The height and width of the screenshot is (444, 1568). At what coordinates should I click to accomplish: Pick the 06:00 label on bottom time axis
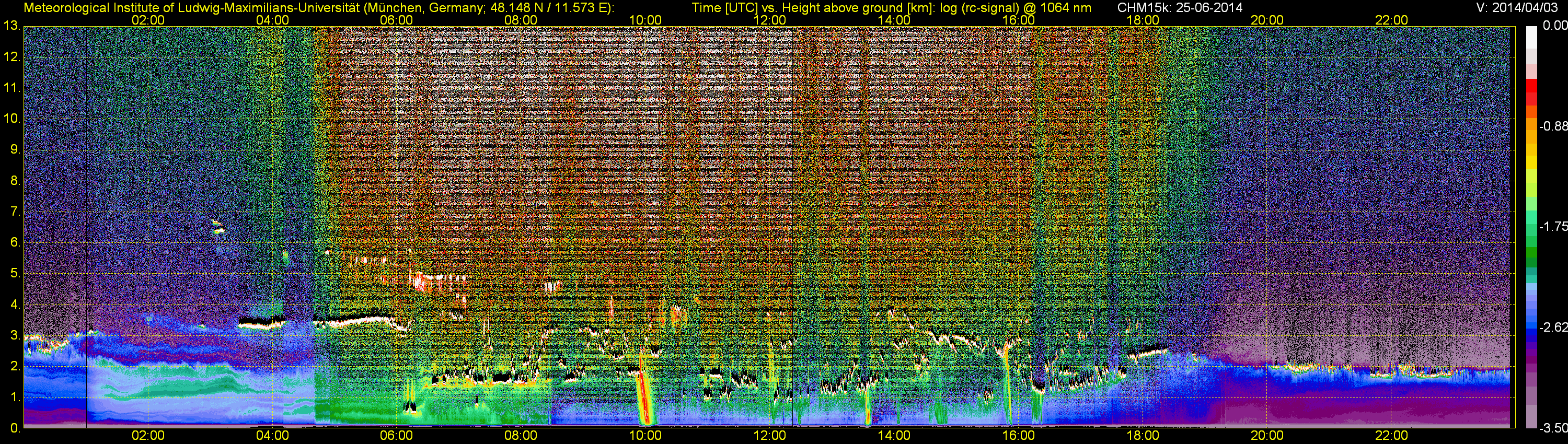tap(396, 436)
